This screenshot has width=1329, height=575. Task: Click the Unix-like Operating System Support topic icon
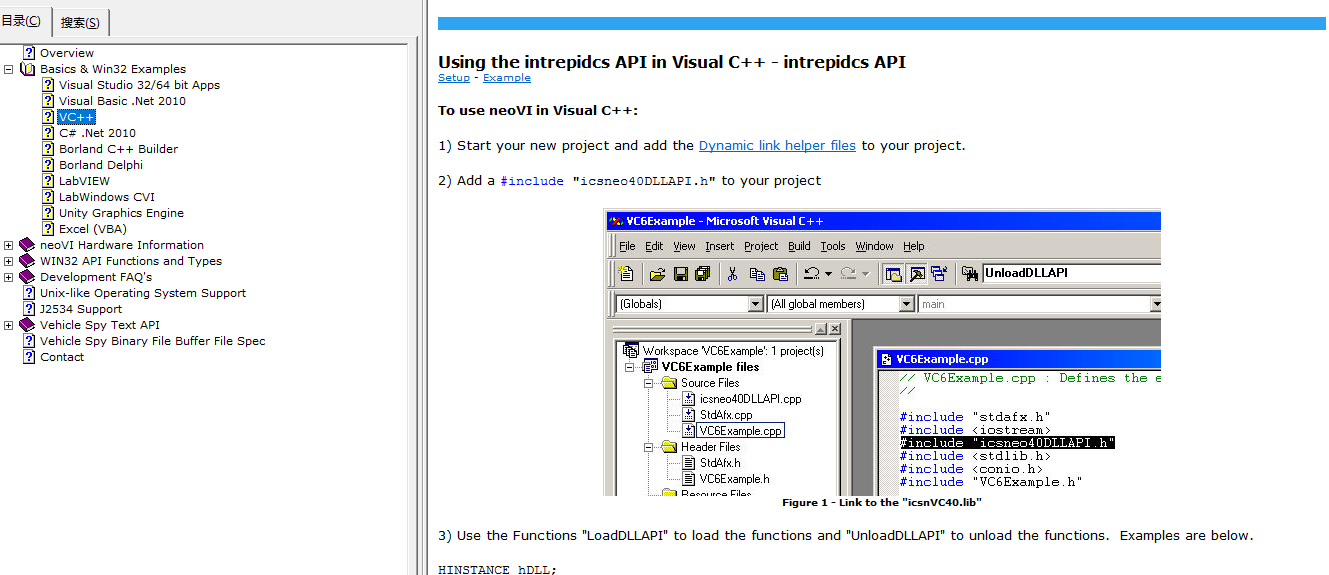(x=30, y=293)
